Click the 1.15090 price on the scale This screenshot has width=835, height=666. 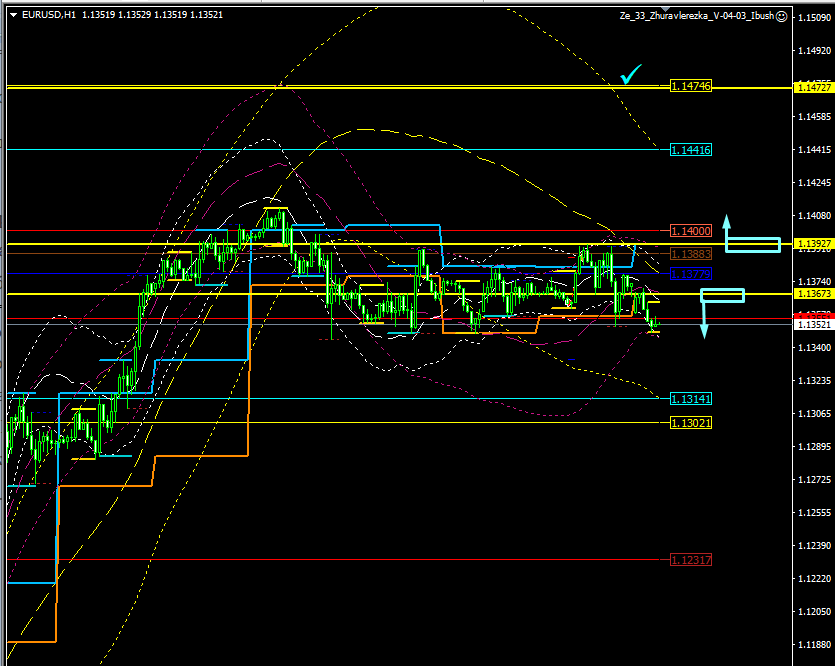point(814,18)
